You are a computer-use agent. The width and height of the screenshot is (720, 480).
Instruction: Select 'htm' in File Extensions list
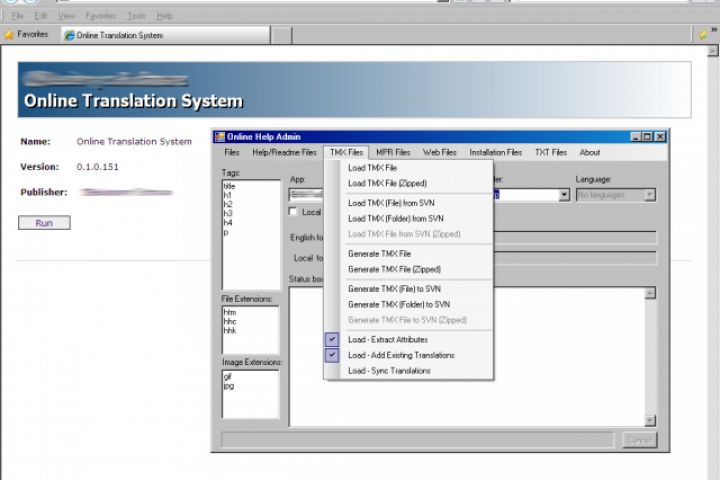(230, 312)
